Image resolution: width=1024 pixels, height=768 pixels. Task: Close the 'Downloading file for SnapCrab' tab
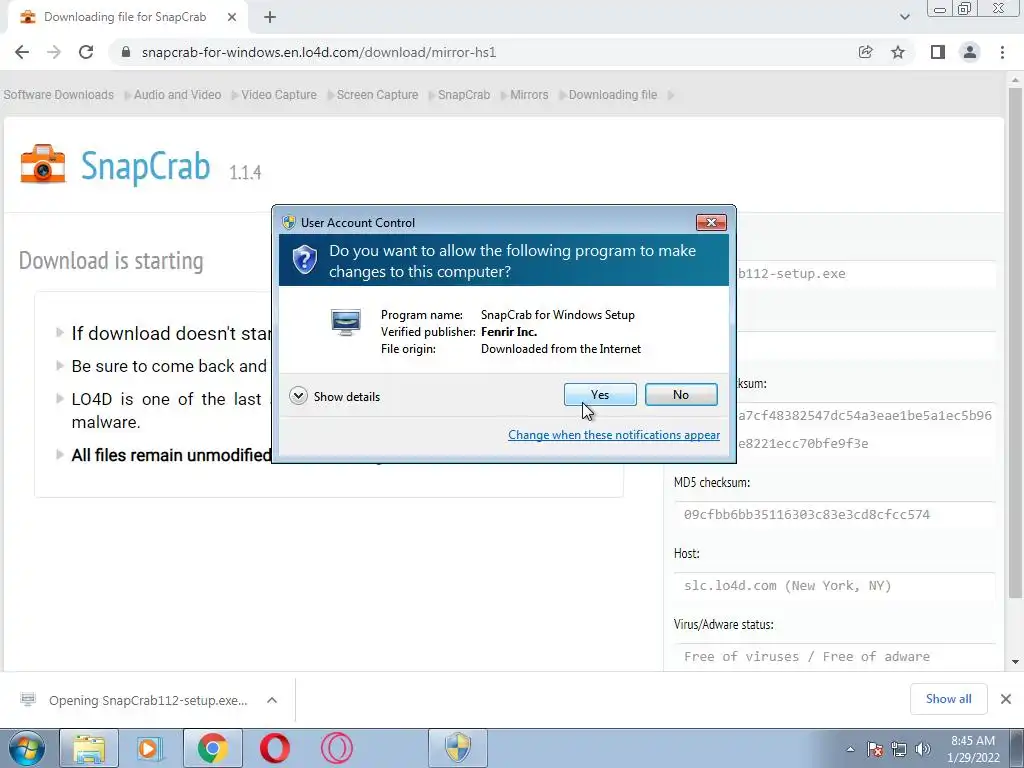(232, 17)
